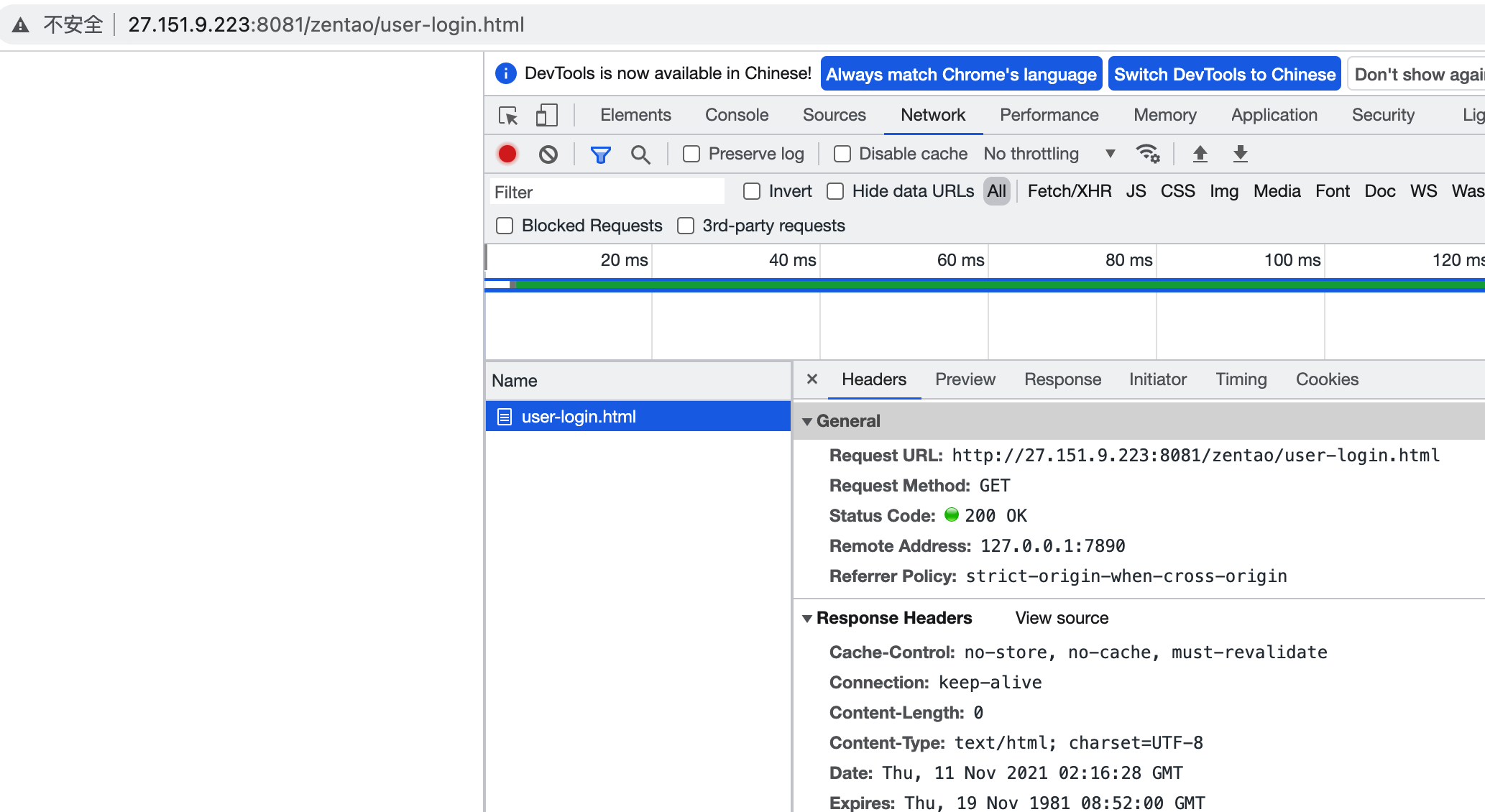Viewport: 1485px width, 812px height.
Task: Open the Timing tab of the request
Action: tap(1241, 379)
